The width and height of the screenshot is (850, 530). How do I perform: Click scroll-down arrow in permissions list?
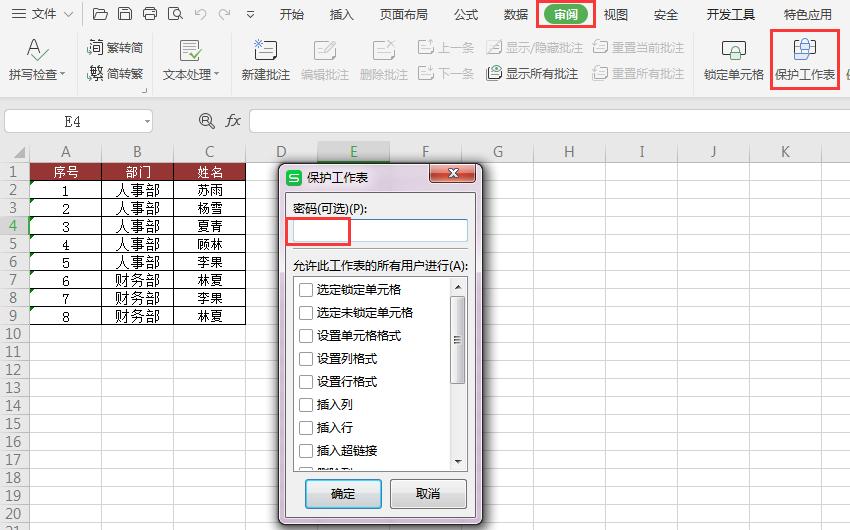click(x=458, y=462)
